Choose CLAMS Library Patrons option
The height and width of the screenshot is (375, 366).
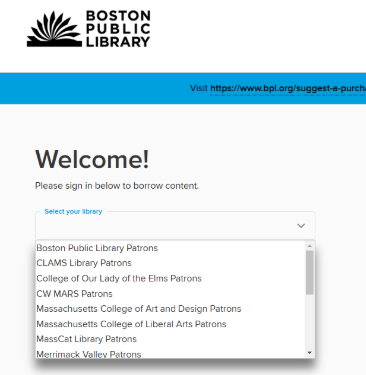click(170, 263)
